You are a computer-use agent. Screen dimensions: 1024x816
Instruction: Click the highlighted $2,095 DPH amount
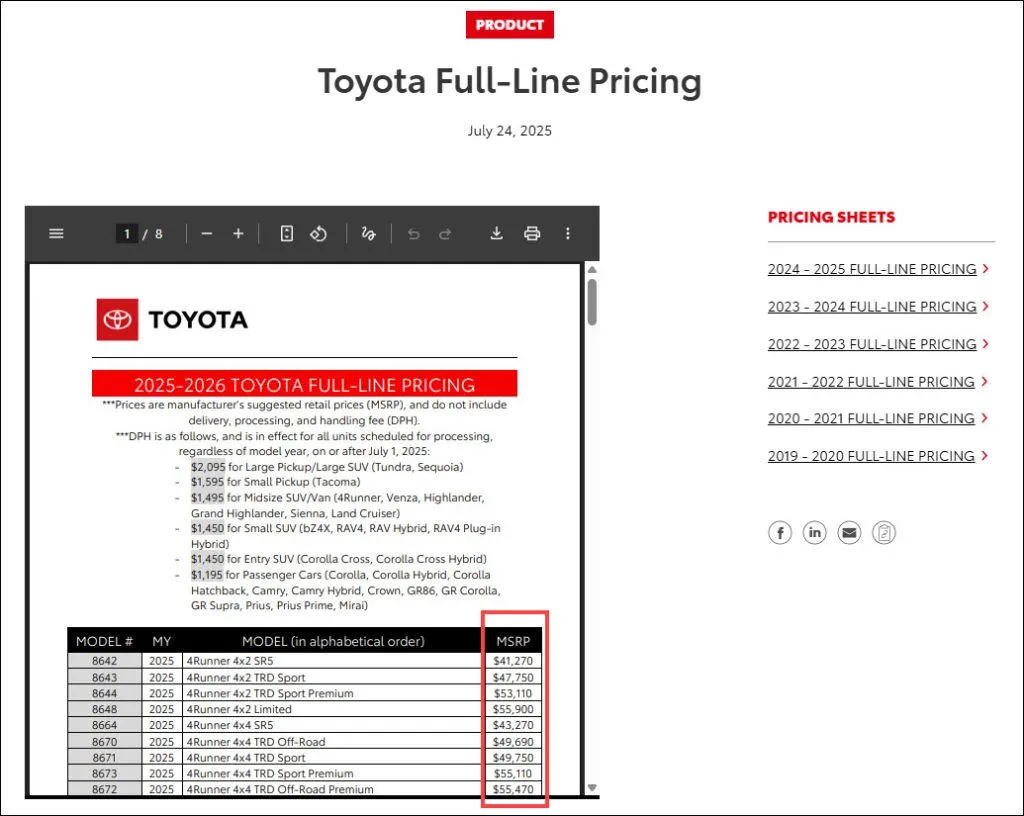208,467
